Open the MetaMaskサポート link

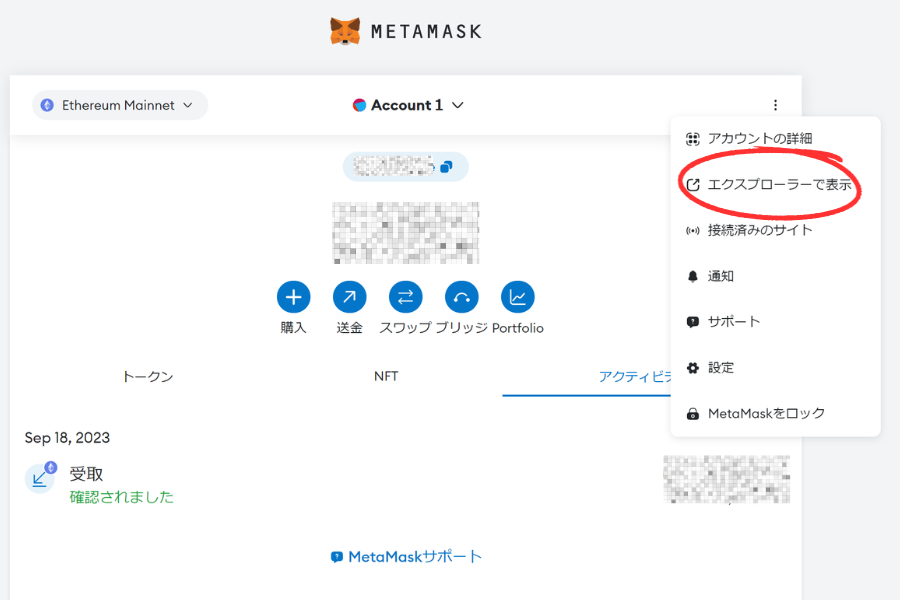click(406, 557)
